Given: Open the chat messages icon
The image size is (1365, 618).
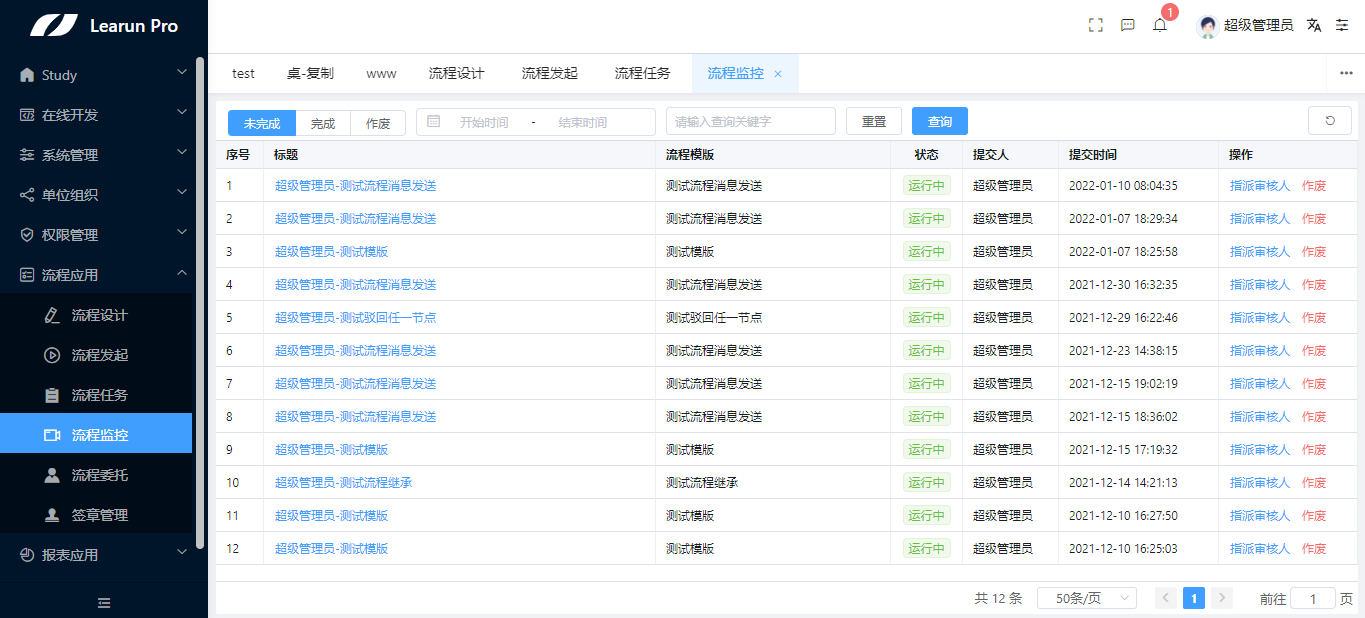Looking at the screenshot, I should point(1128,26).
